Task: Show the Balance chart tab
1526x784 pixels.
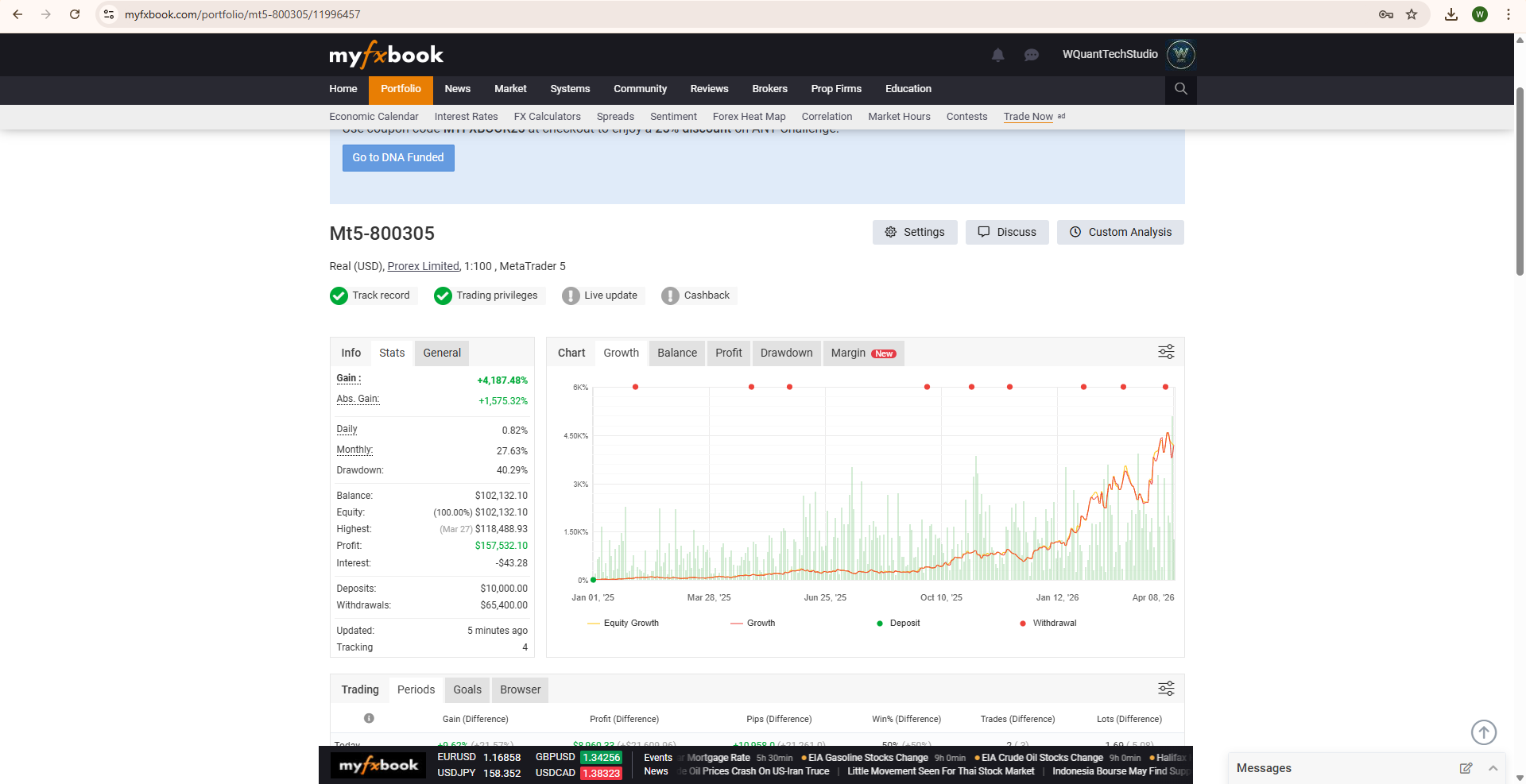Action: (677, 353)
